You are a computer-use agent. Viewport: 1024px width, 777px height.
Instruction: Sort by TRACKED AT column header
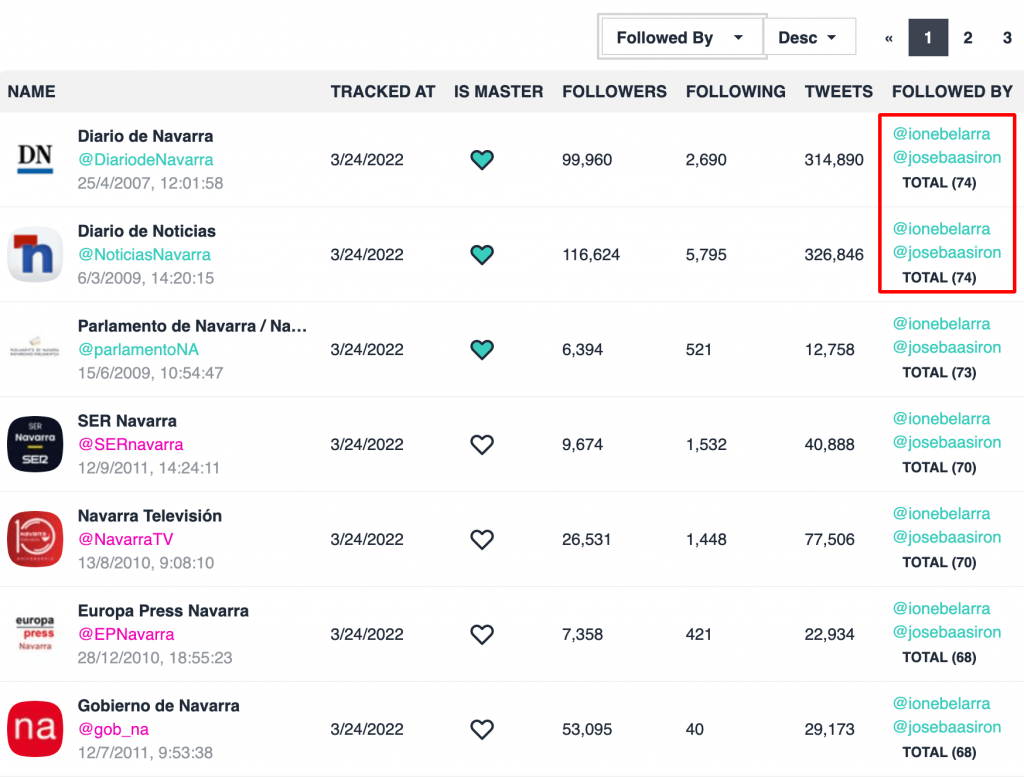point(383,91)
